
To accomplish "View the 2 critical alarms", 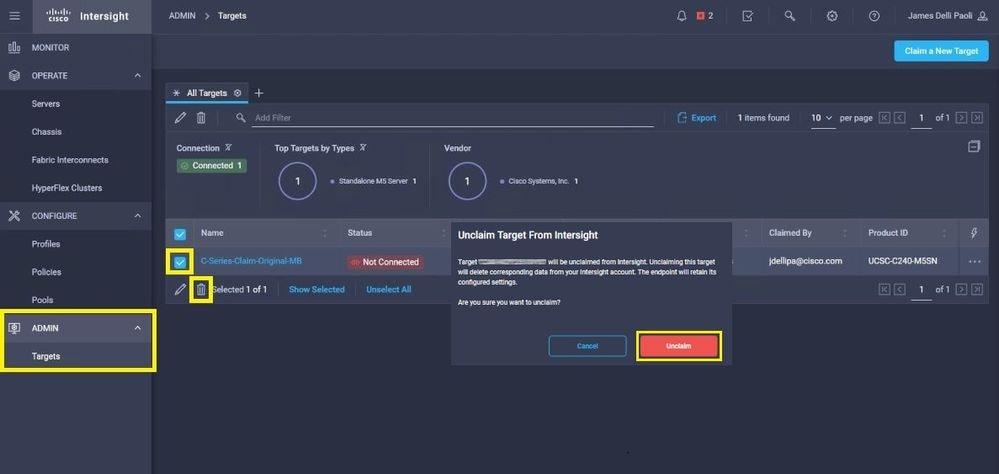I will (705, 16).
